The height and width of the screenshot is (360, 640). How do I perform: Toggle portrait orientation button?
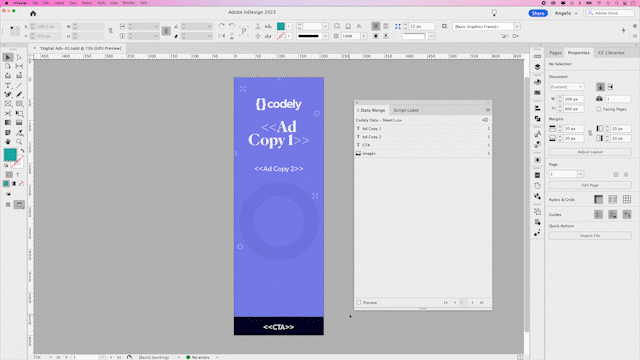[600, 87]
